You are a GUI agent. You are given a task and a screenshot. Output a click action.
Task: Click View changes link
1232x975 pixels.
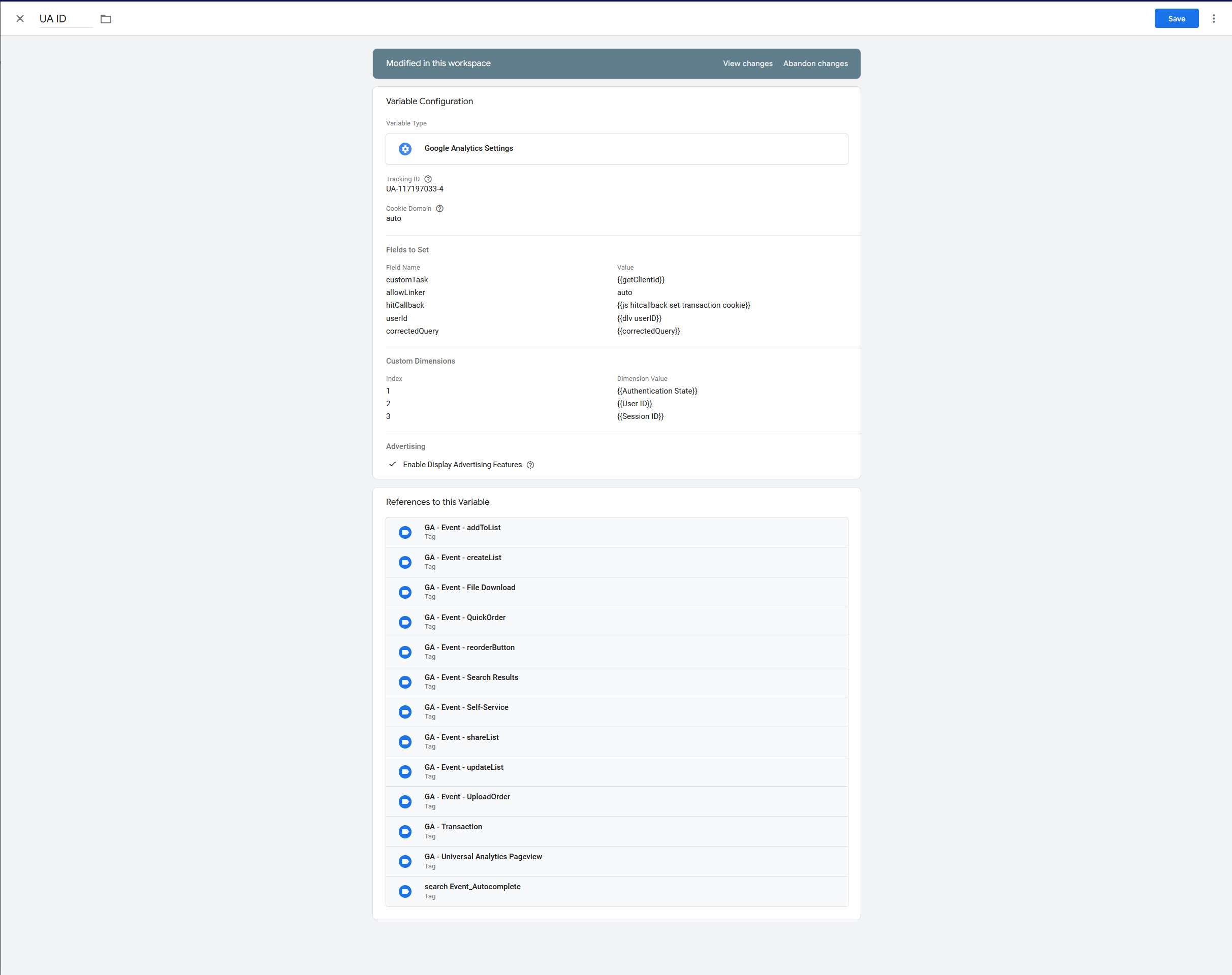(x=747, y=63)
